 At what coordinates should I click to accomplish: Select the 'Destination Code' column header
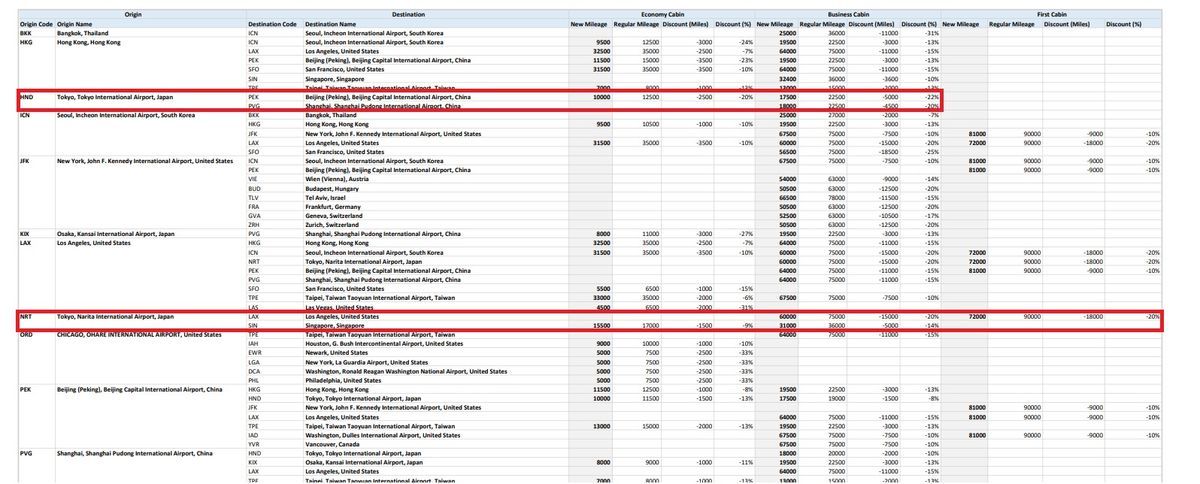274,23
